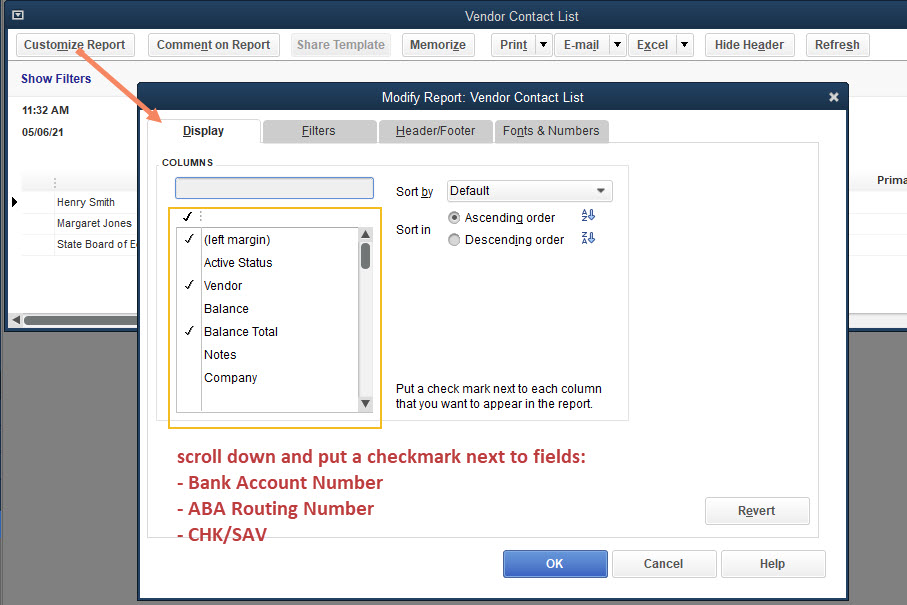Switch to the Filters tab
The image size is (907, 605).
pos(318,131)
